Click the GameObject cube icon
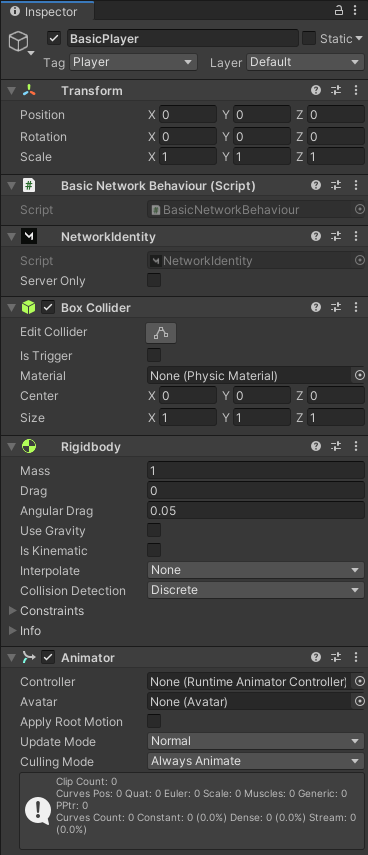 point(19,41)
